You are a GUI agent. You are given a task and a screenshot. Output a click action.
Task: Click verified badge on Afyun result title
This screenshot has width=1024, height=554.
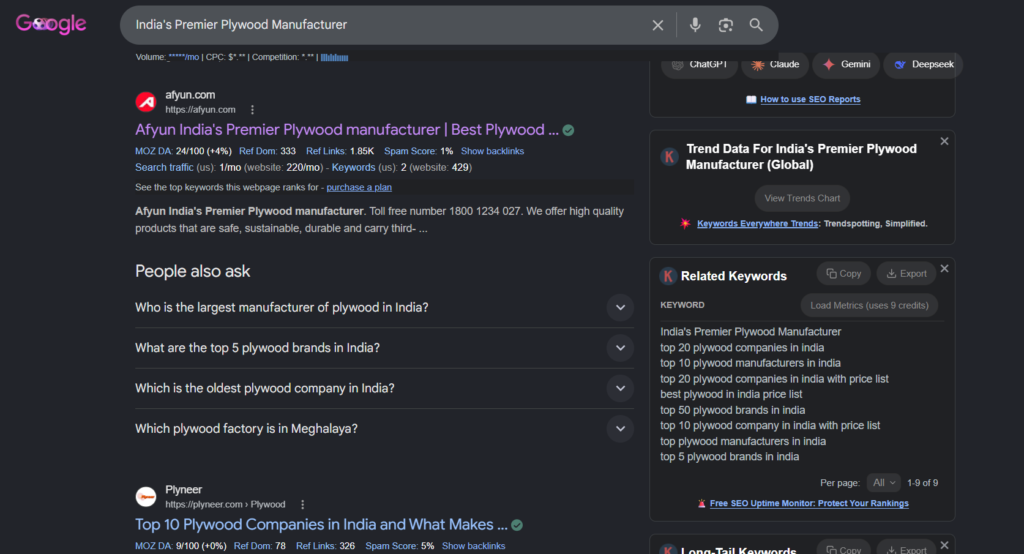tap(568, 130)
